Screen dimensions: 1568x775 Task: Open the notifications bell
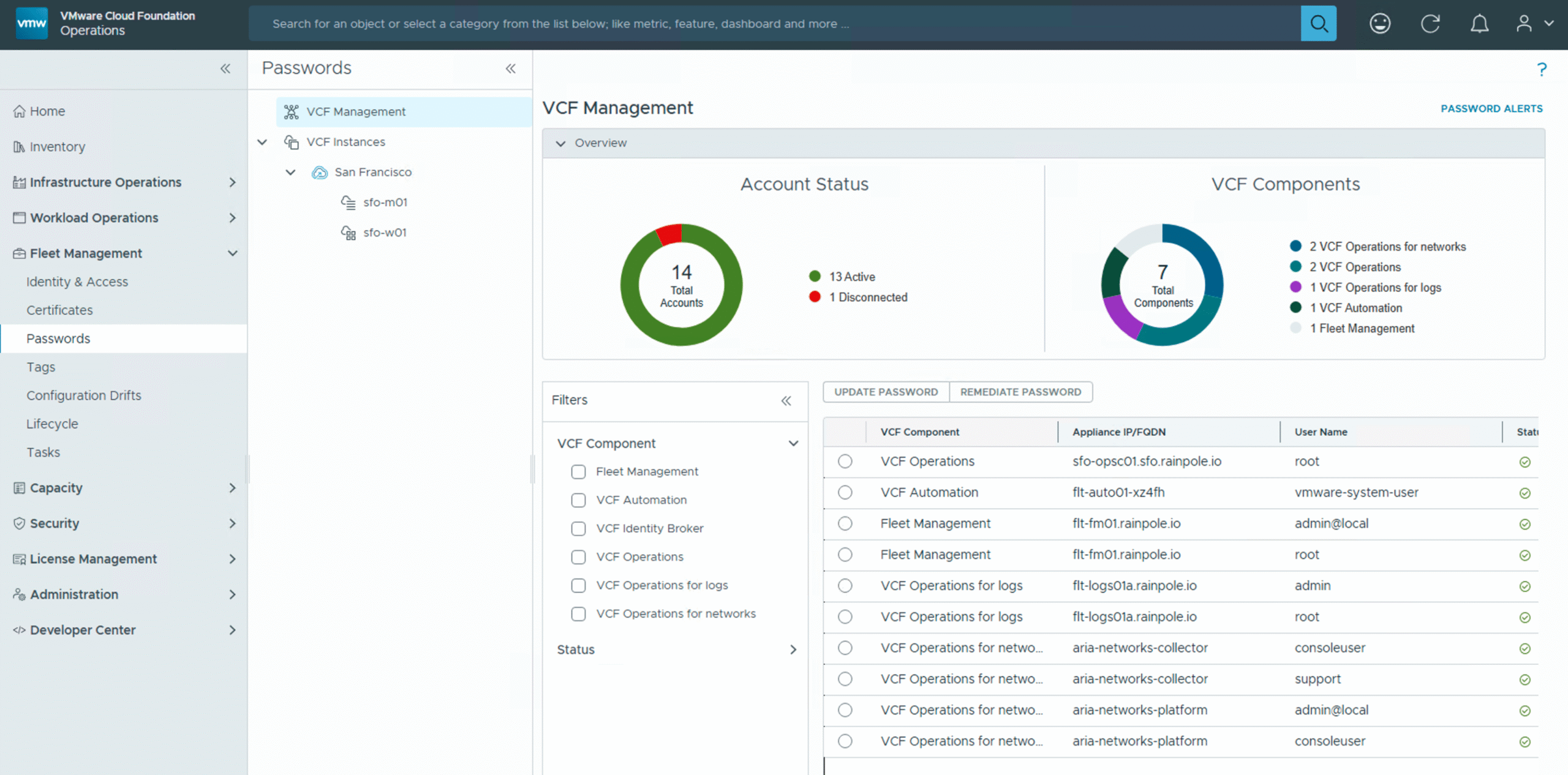[1479, 23]
